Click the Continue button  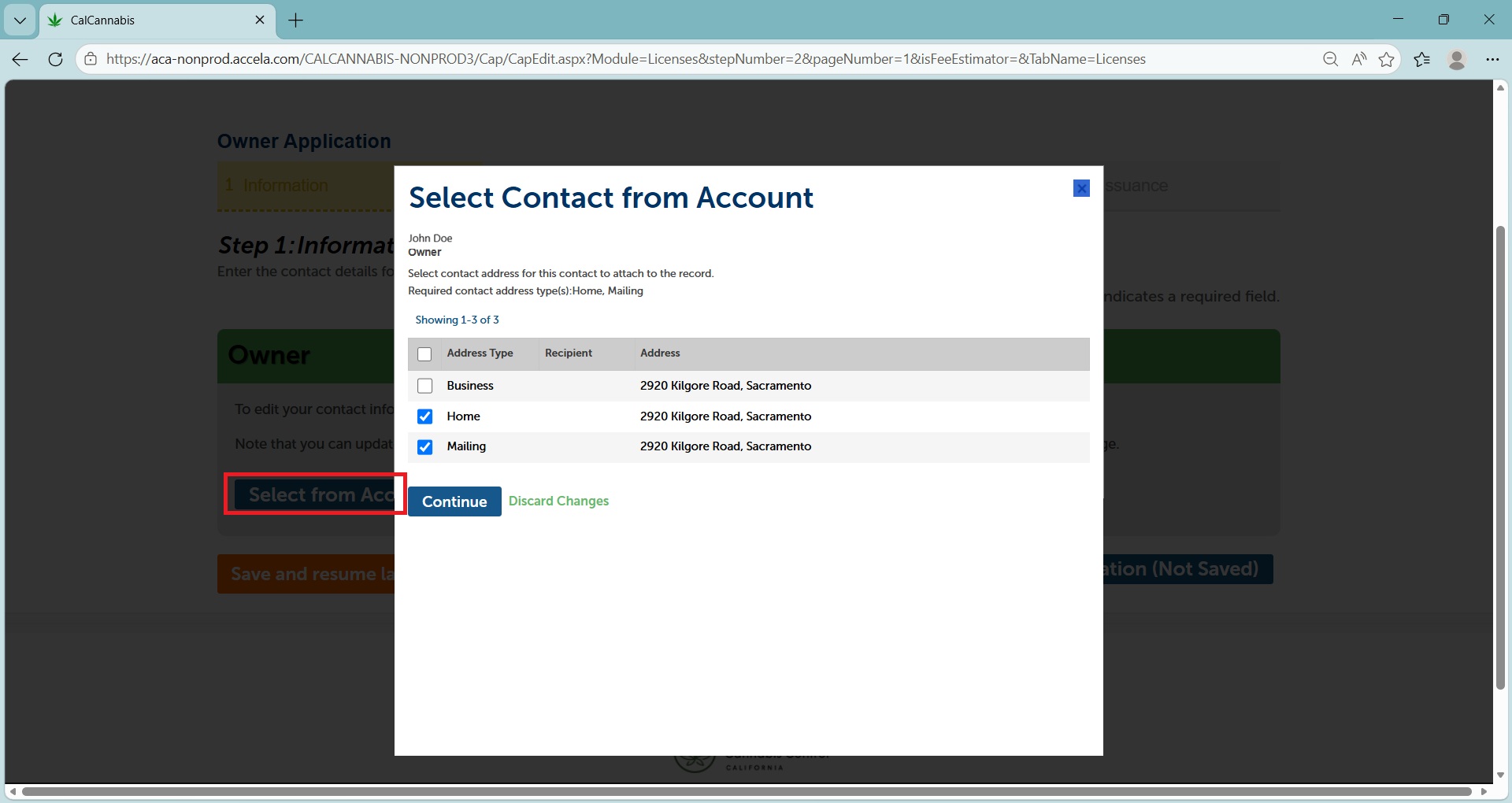pos(454,501)
